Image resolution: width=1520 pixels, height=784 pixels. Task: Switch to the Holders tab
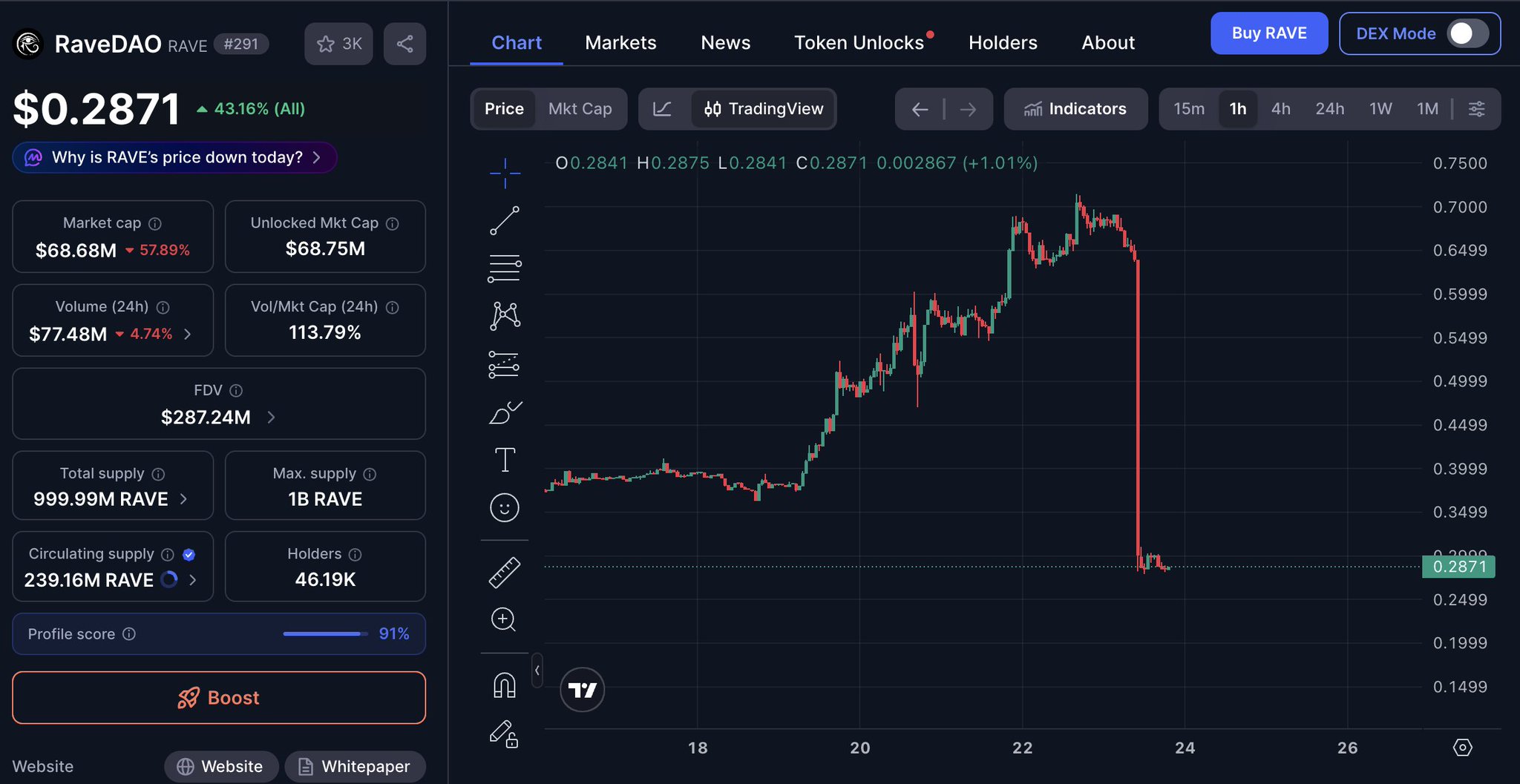pyautogui.click(x=1003, y=43)
